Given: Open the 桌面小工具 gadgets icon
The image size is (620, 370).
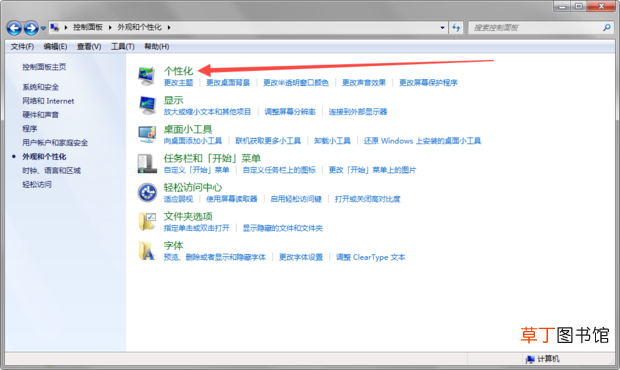Looking at the screenshot, I should point(147,134).
